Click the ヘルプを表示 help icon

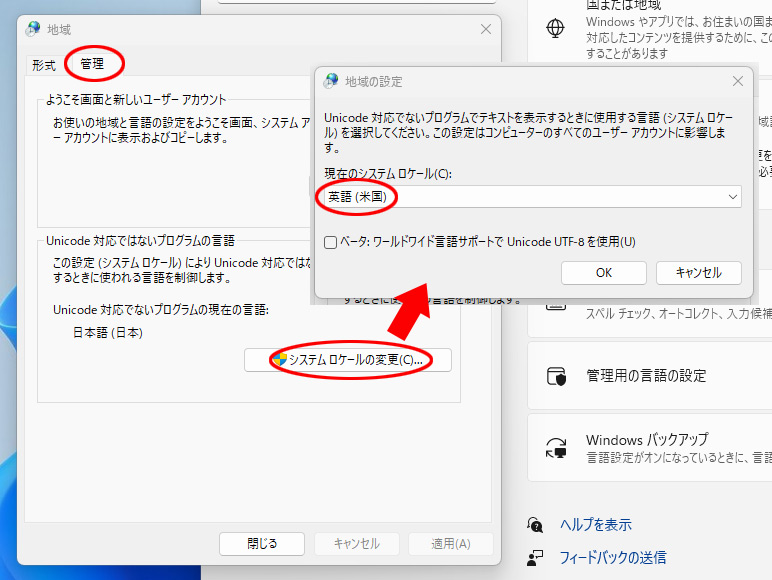pyautogui.click(x=535, y=525)
